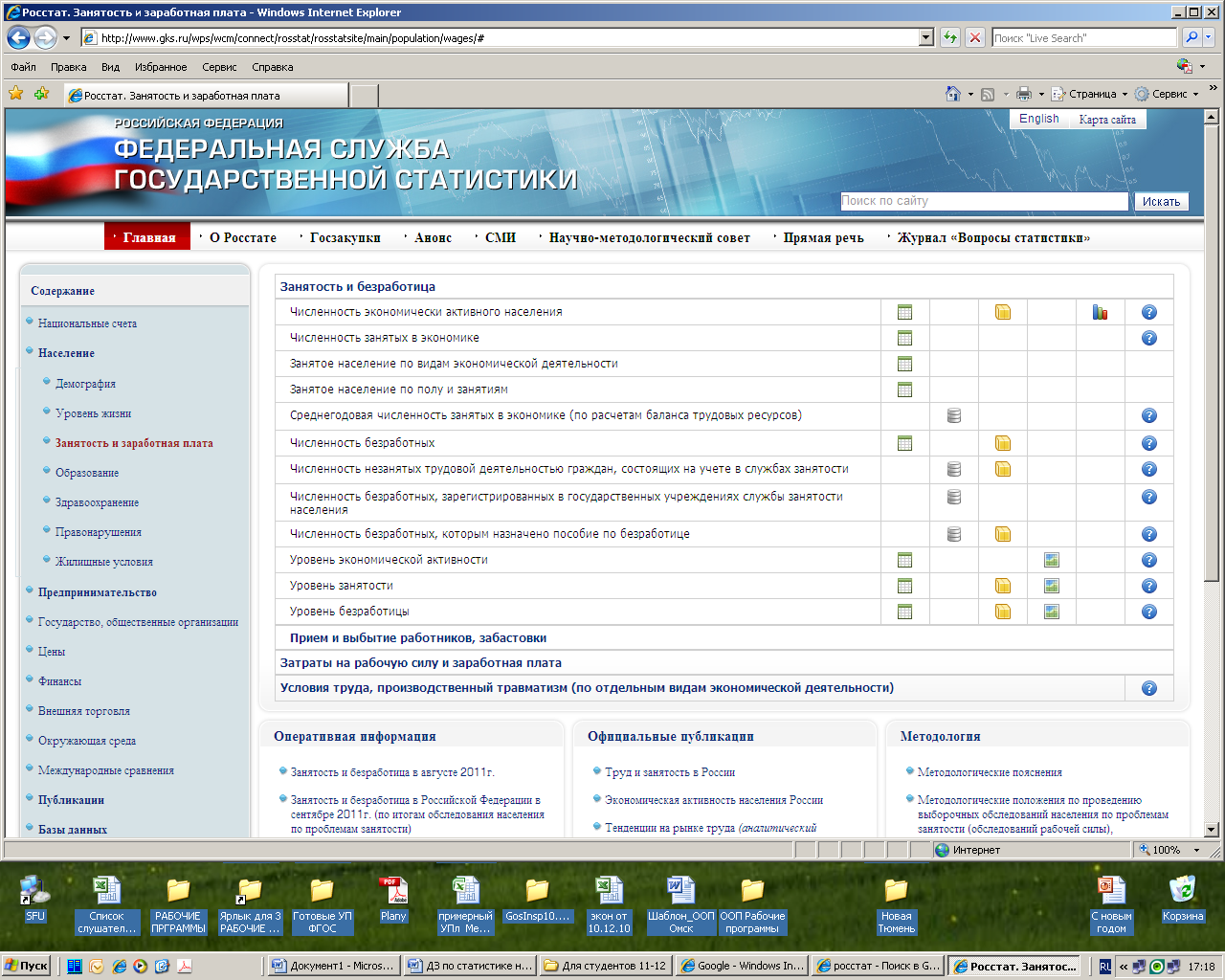Open recent pages dropdown beside Forward button
Screen dimensions: 1225x980
point(66,38)
